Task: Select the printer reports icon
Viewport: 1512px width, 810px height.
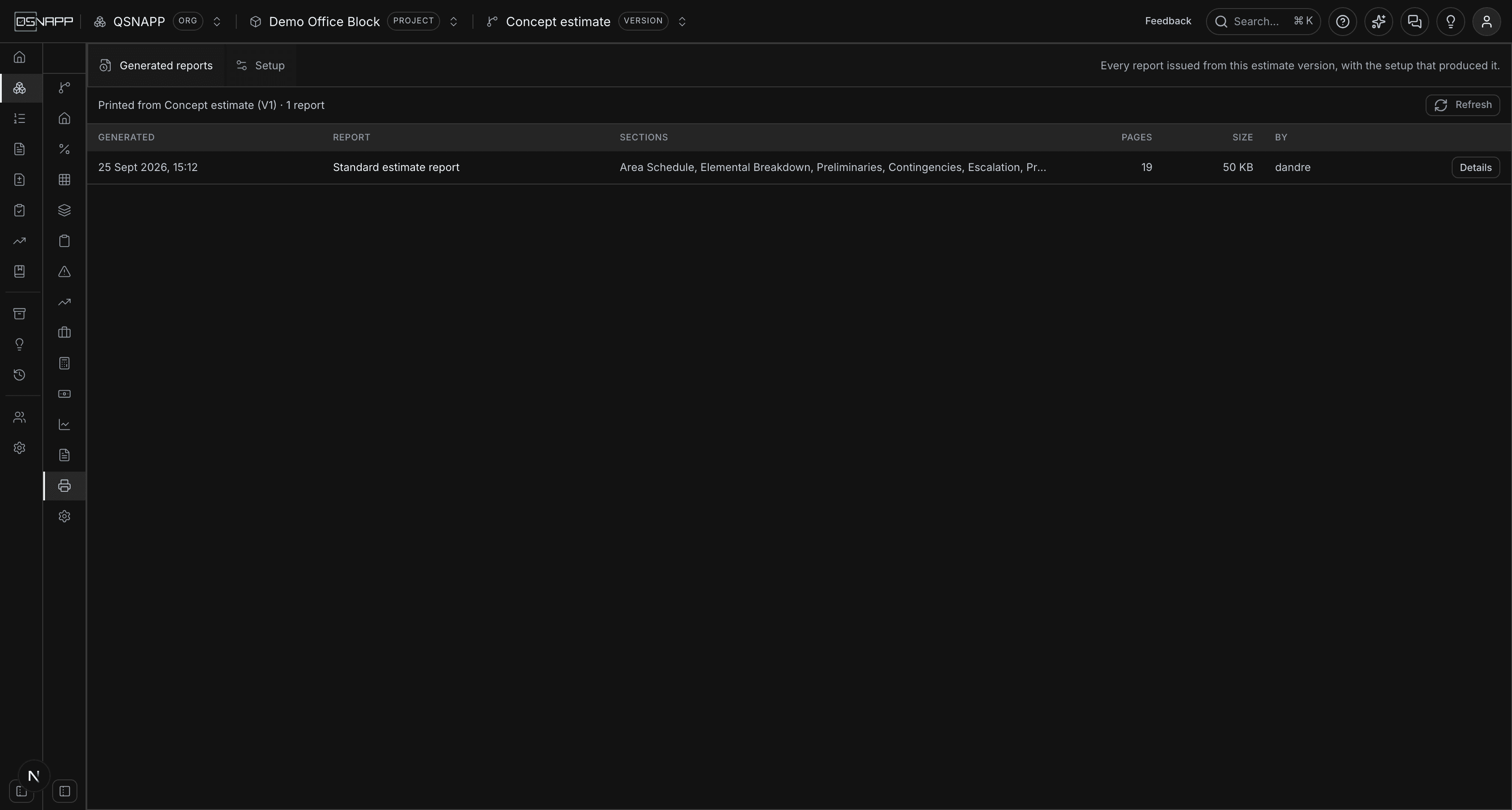Action: 64,486
